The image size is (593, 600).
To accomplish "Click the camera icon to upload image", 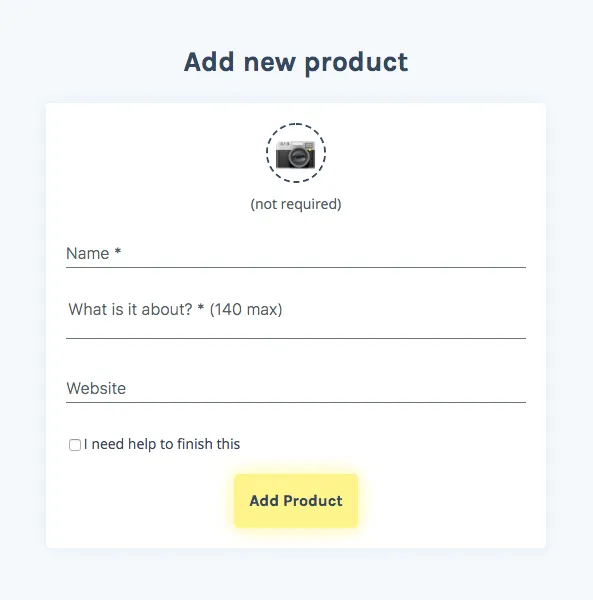I will pyautogui.click(x=295, y=155).
